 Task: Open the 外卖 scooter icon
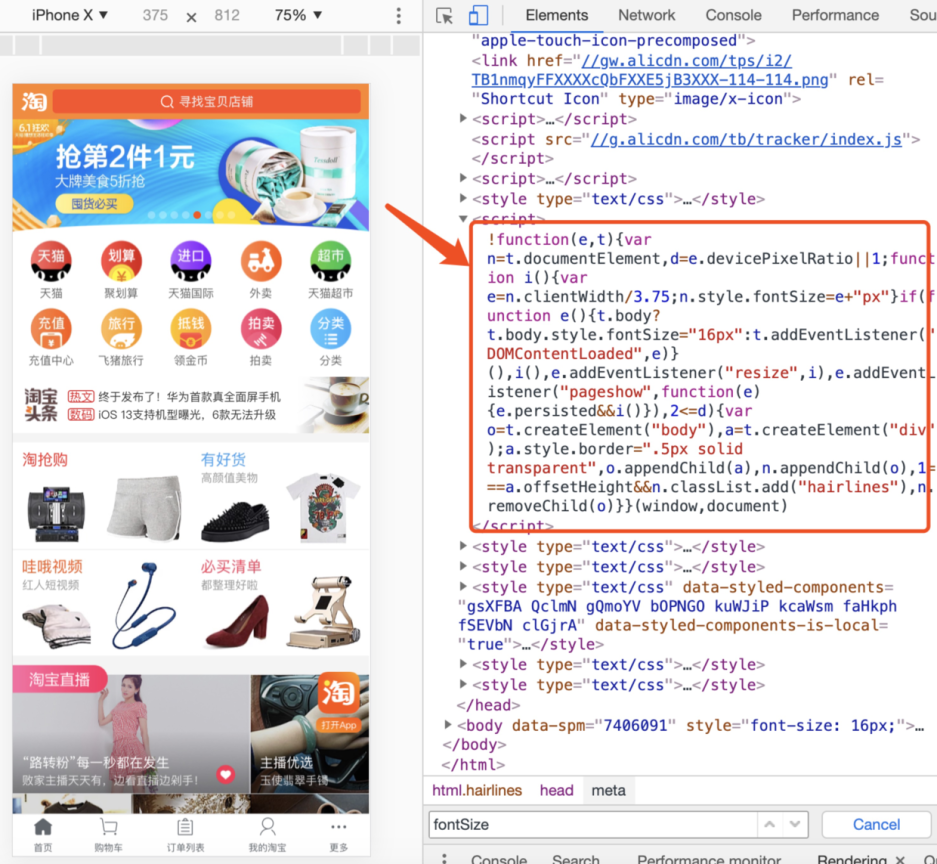pyautogui.click(x=261, y=262)
